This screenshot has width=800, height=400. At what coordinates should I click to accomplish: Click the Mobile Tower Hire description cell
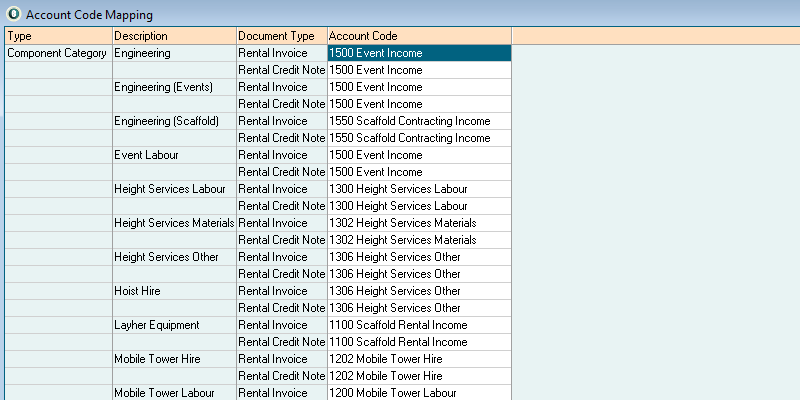point(157,359)
